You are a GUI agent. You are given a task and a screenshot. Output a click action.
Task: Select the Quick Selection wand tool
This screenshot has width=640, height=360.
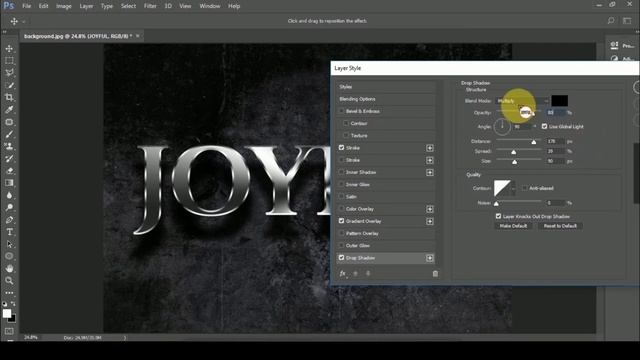point(9,85)
